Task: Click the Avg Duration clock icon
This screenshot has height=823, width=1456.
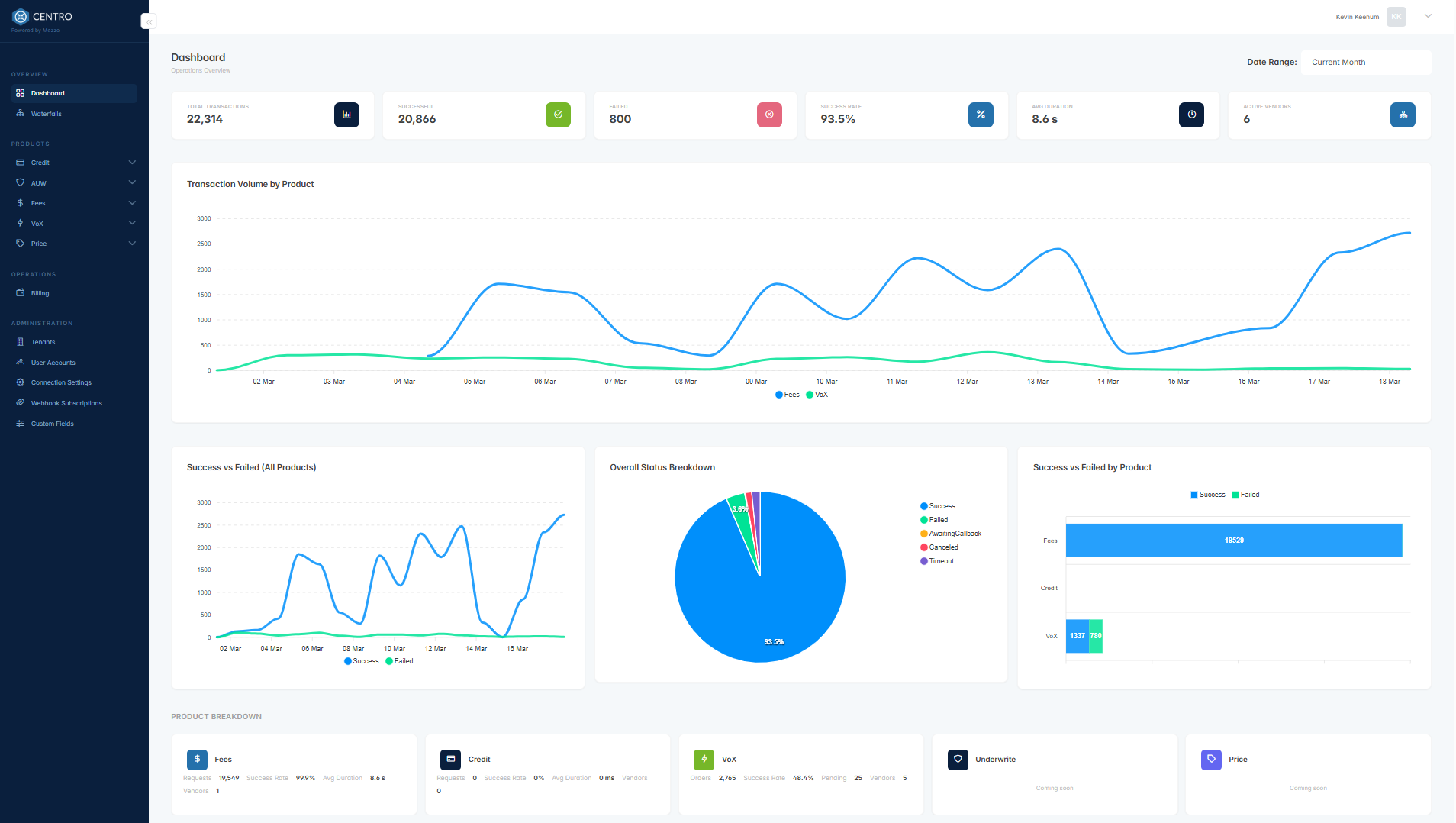Action: (x=1191, y=115)
